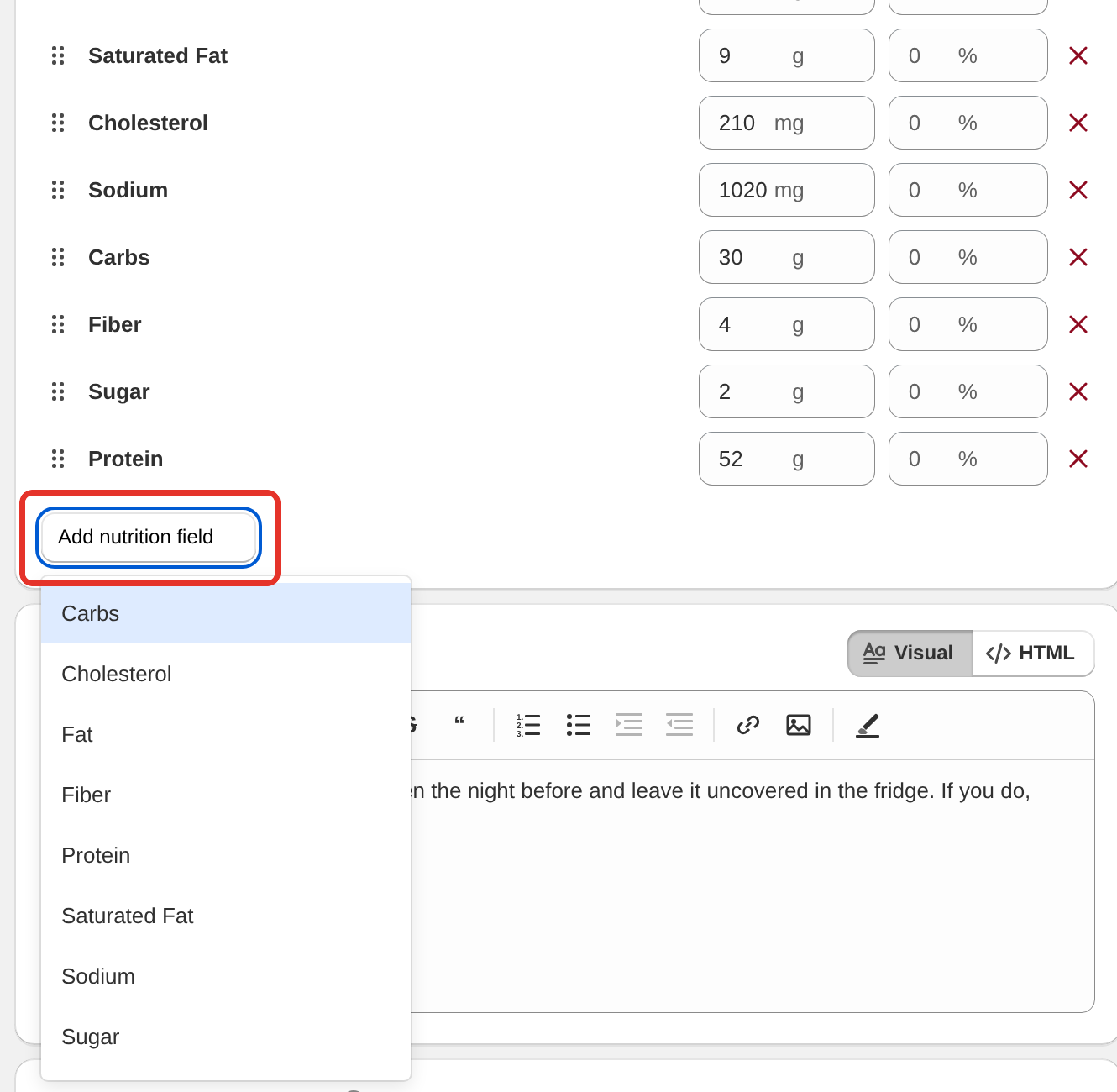Screen dimensions: 1117x1092
Task: Delete the Sodium nutrition row
Action: point(1078,190)
